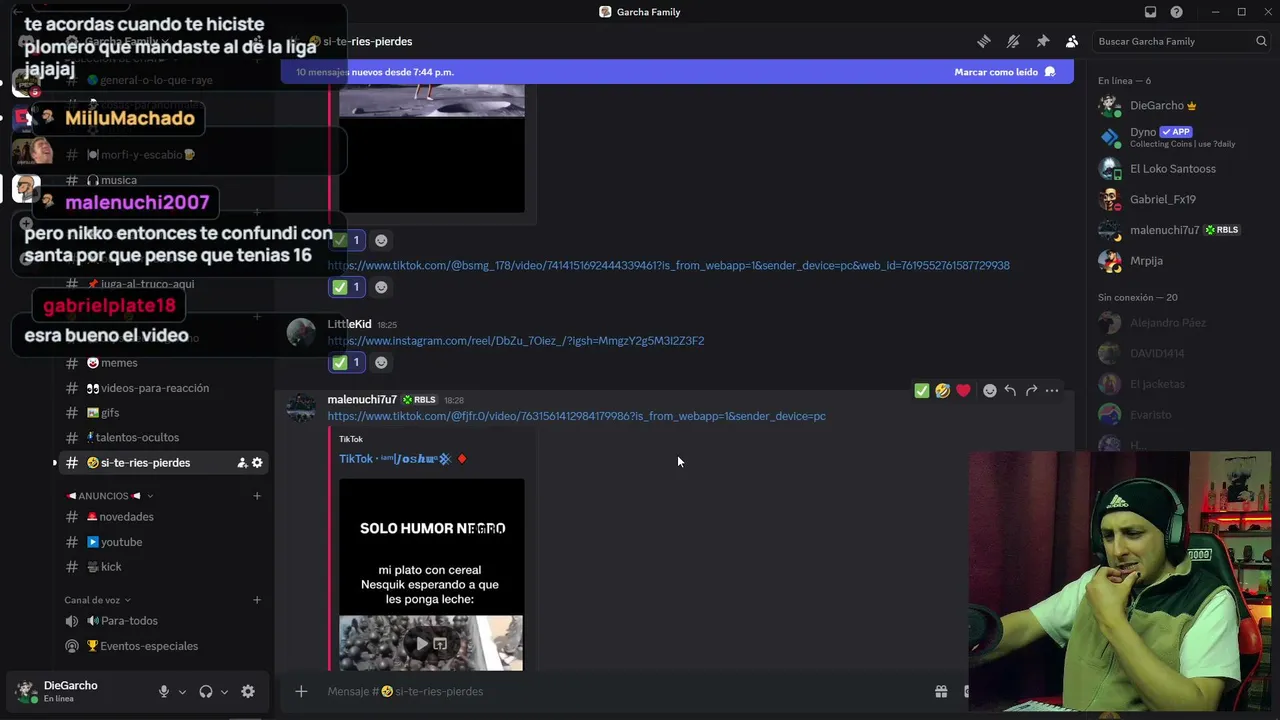The image size is (1280, 720).
Task: Open Discord help question mark icon
Action: 1176,12
